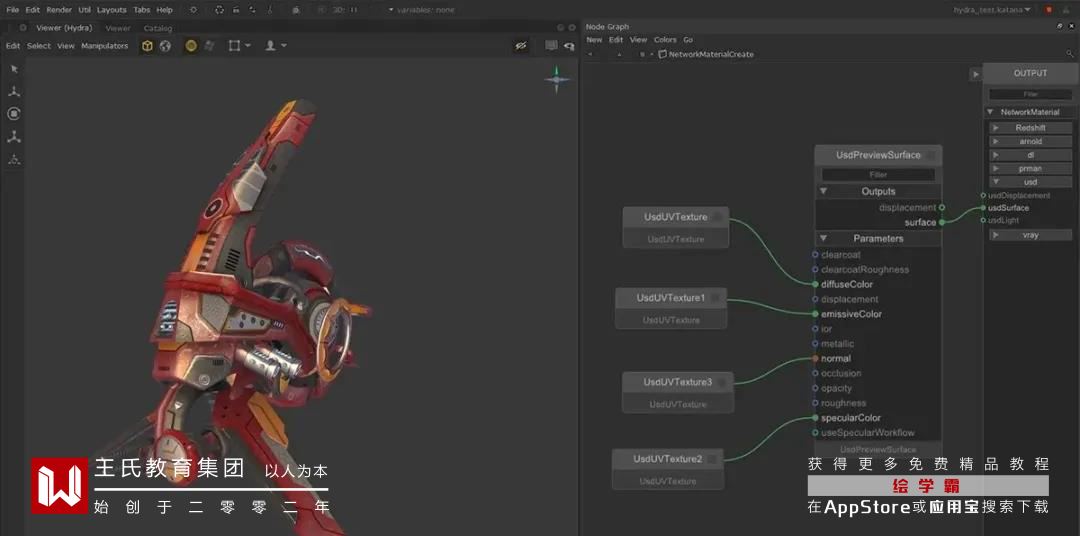Float the Node Graph panel
1080x536 pixels.
click(x=1059, y=26)
